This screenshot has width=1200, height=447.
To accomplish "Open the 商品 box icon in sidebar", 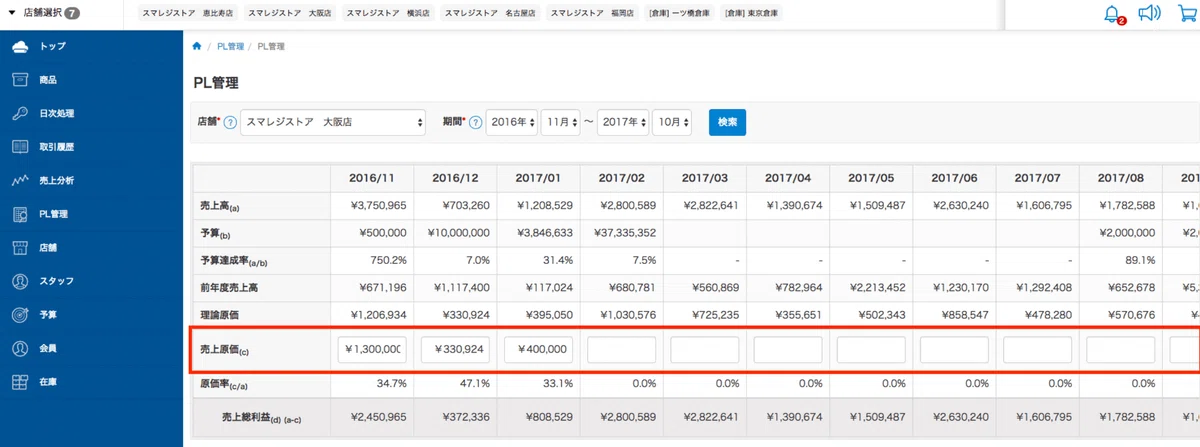I will tap(20, 80).
